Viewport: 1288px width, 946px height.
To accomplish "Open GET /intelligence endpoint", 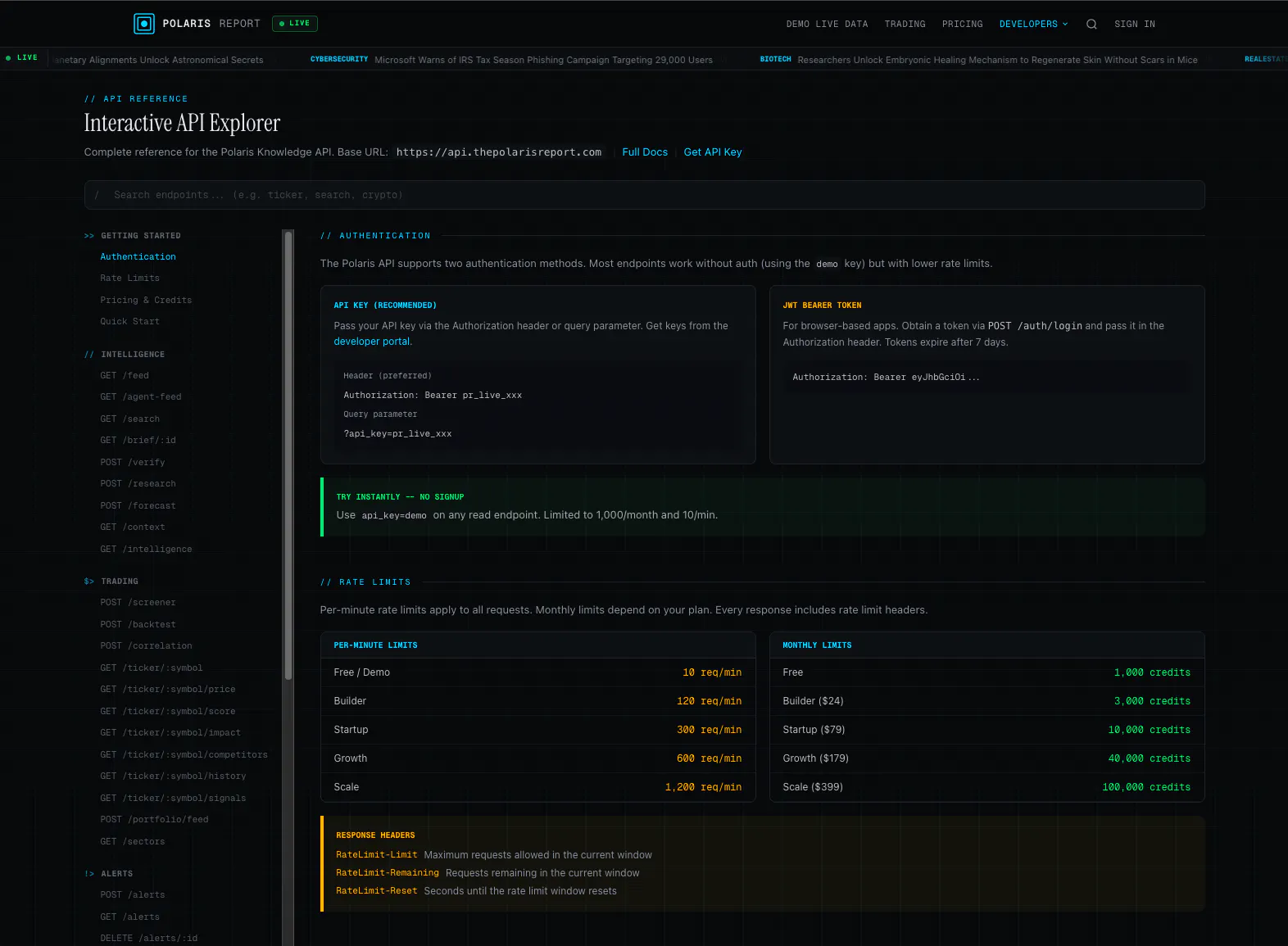I will (x=146, y=550).
